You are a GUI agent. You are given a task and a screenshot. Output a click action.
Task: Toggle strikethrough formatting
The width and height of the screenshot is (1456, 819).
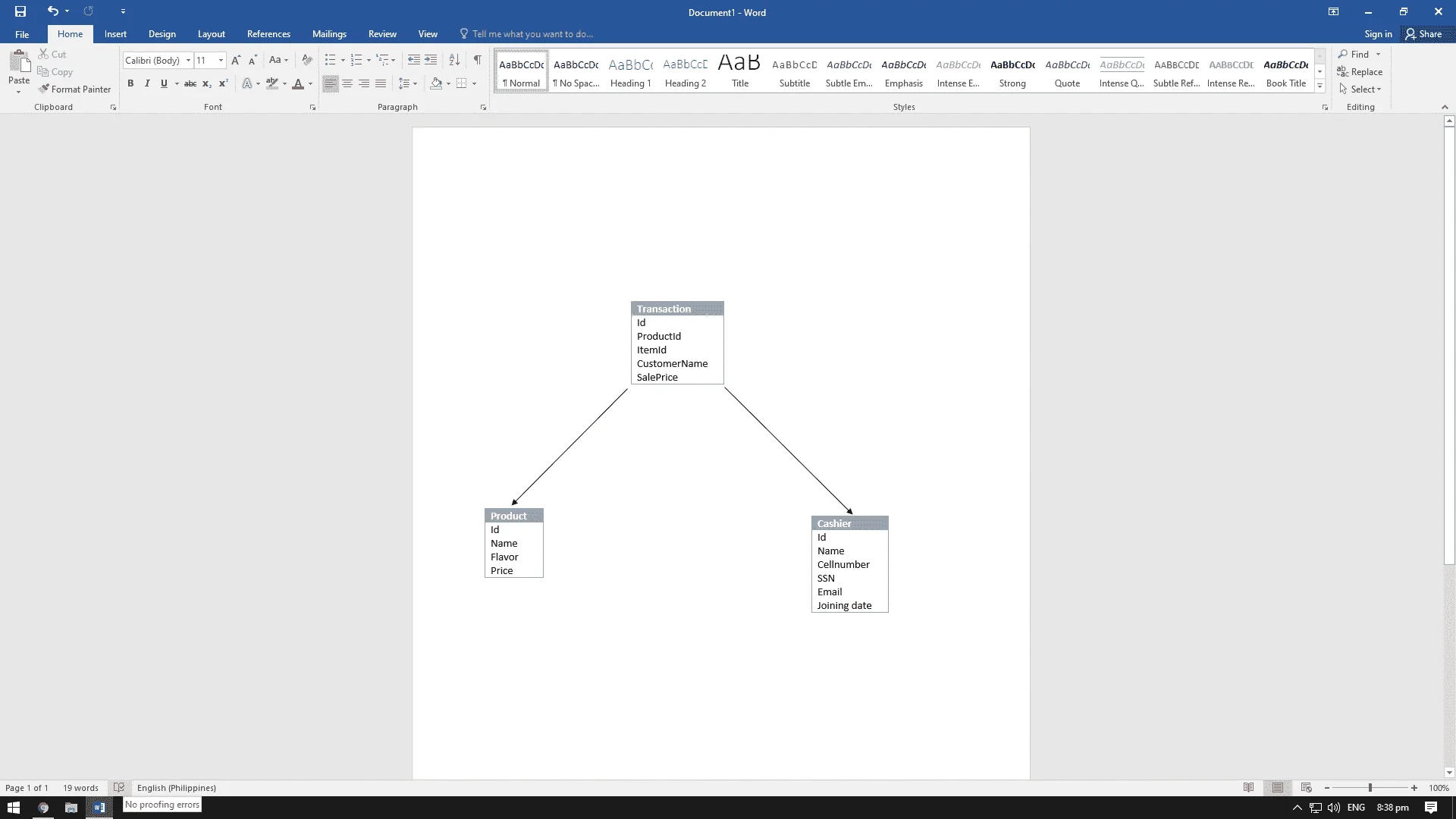coord(190,83)
